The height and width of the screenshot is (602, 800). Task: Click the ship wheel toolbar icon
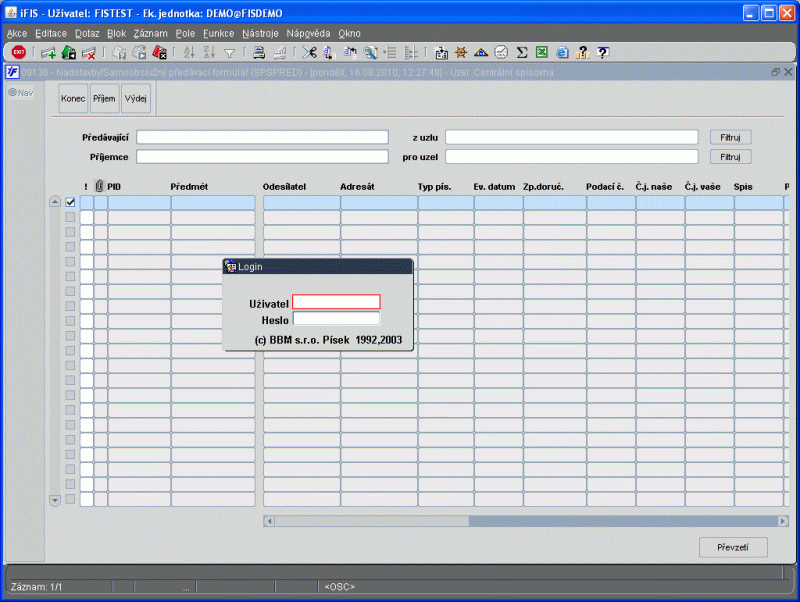(461, 52)
